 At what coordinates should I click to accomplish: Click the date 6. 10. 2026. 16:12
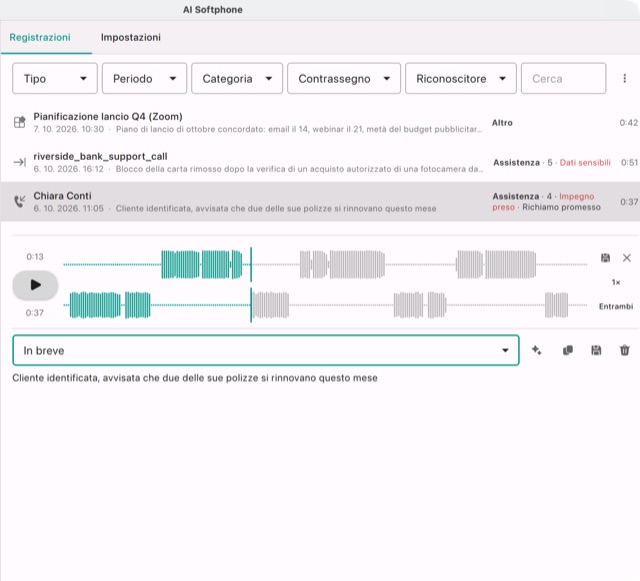pos(69,169)
